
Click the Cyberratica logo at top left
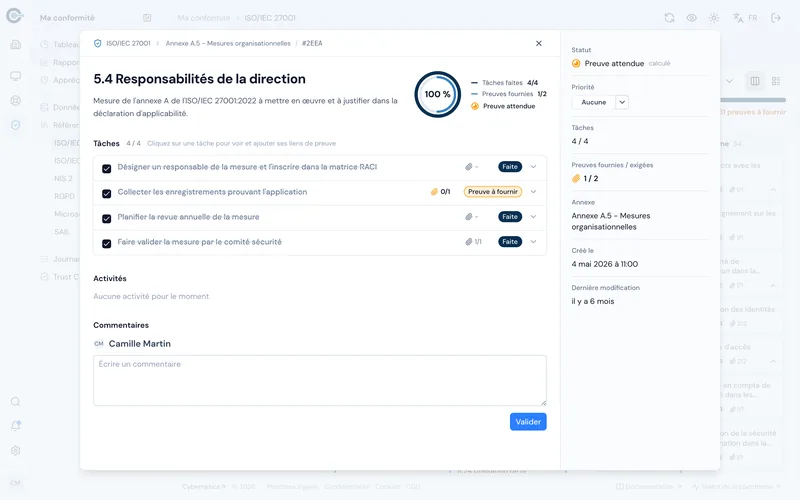coord(15,16)
